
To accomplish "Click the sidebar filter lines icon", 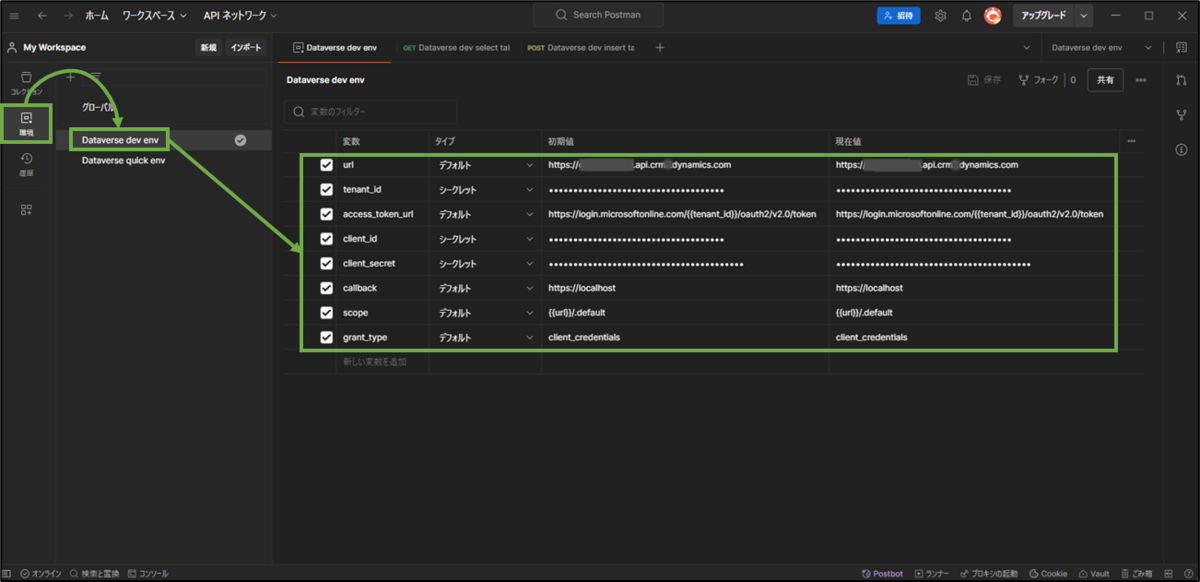I will point(96,78).
